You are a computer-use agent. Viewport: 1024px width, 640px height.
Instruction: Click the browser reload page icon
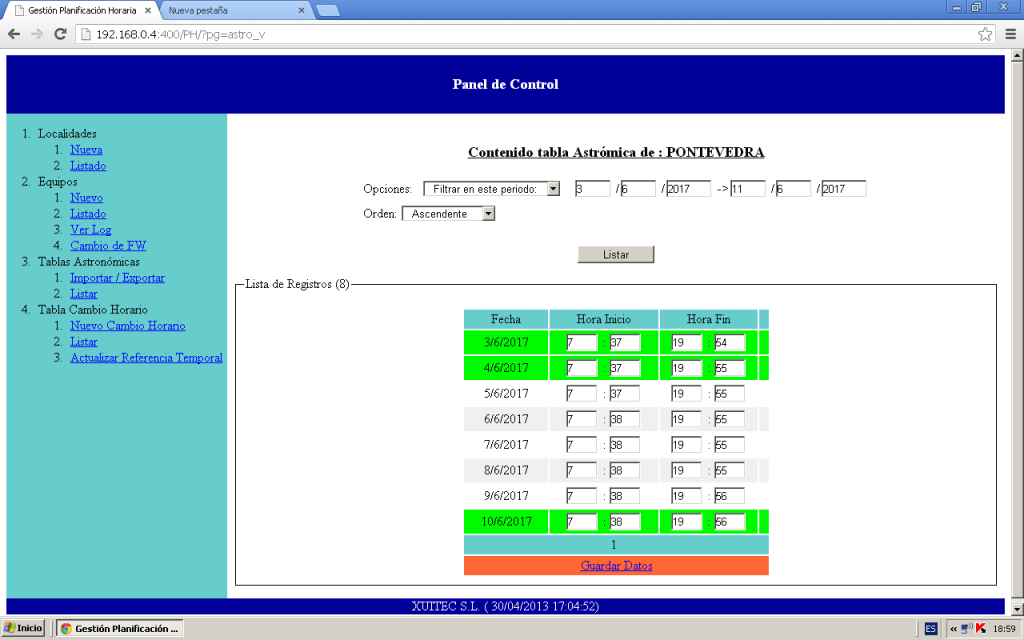click(60, 34)
